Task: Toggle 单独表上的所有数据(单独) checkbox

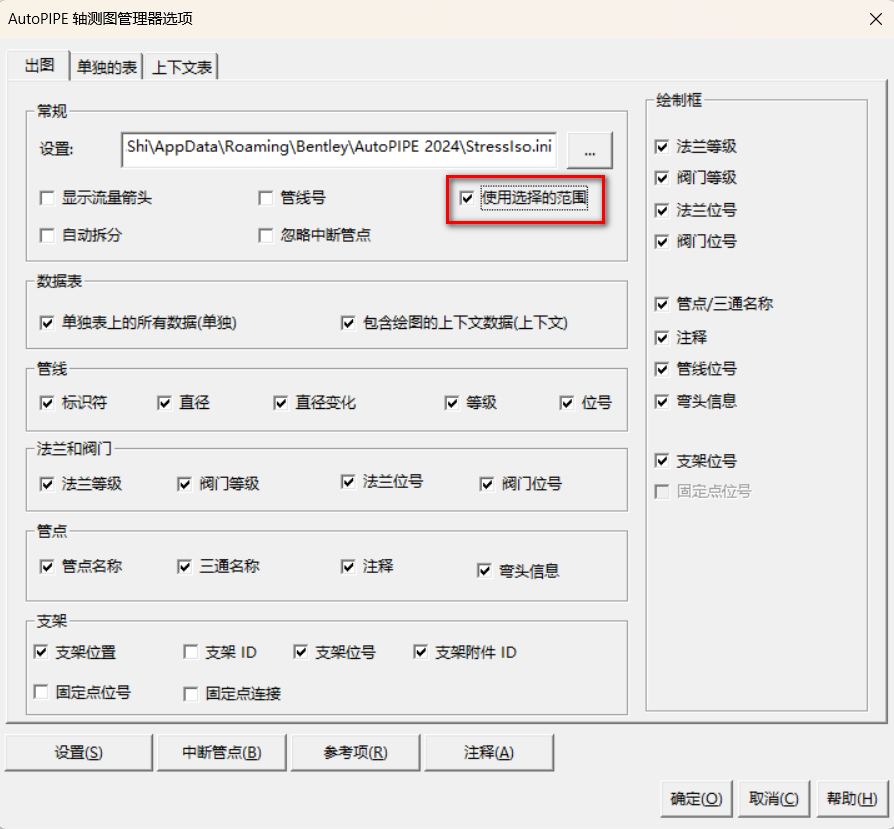Action: [47, 323]
